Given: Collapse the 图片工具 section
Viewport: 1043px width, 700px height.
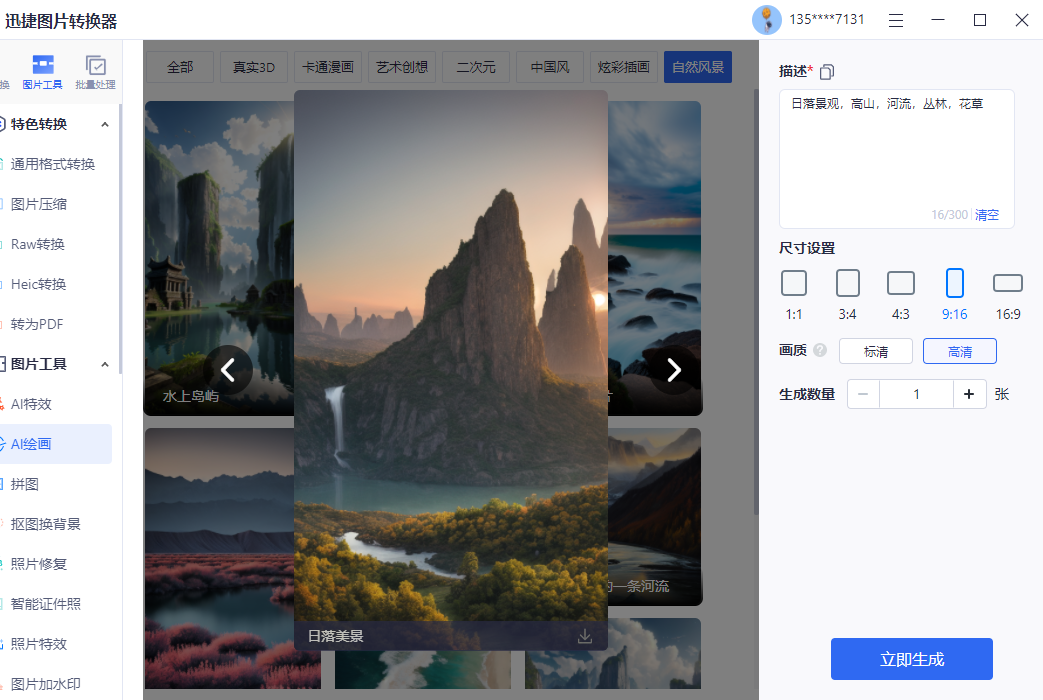Looking at the screenshot, I should 104,363.
